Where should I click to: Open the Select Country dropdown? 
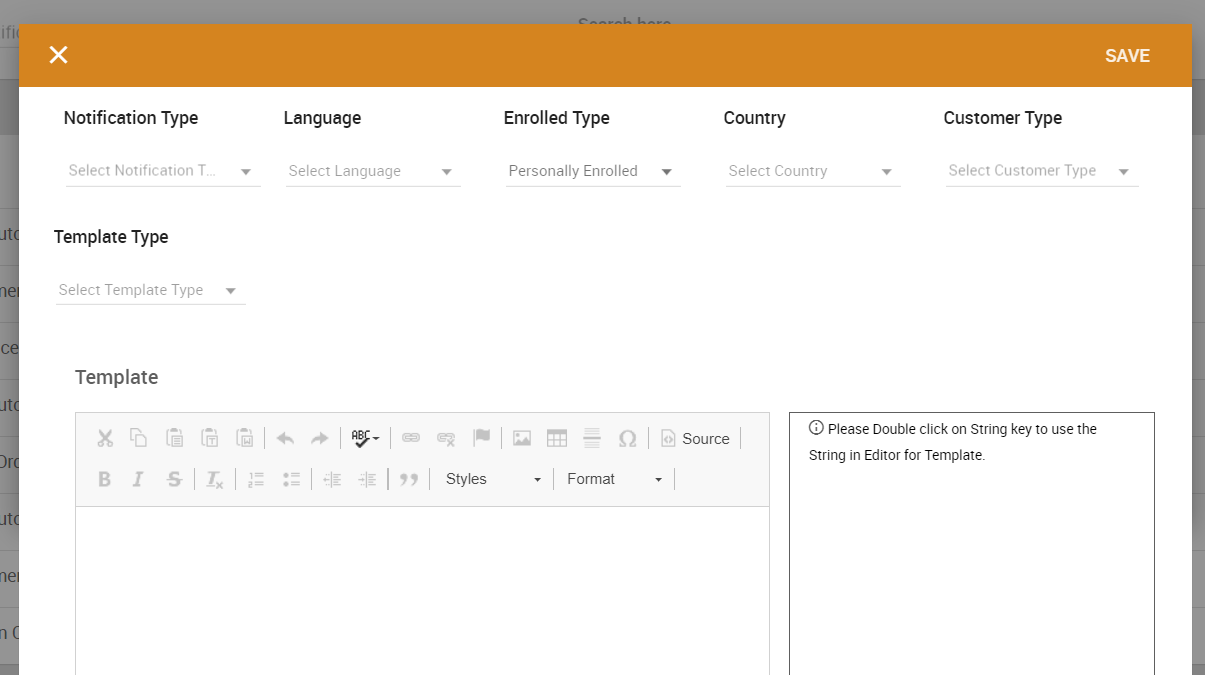(x=812, y=171)
